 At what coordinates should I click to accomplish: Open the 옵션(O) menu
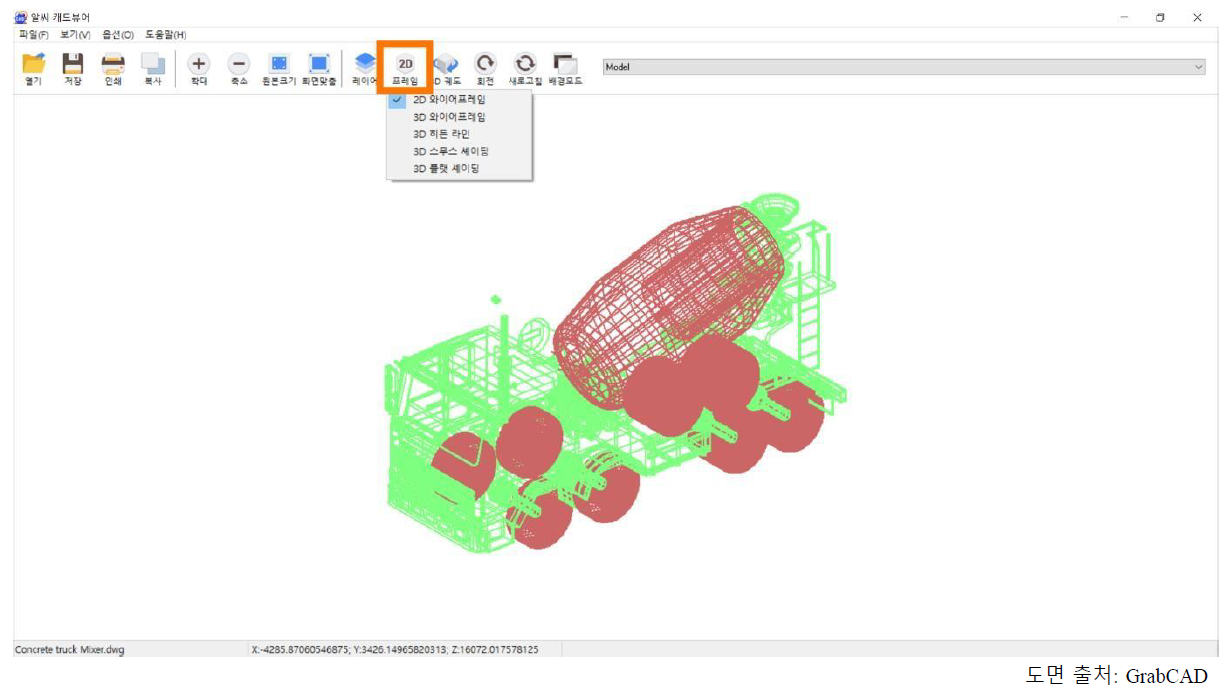click(x=118, y=35)
